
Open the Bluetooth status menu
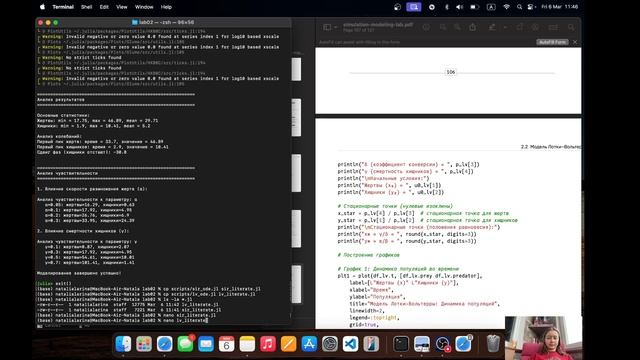(x=447, y=7)
